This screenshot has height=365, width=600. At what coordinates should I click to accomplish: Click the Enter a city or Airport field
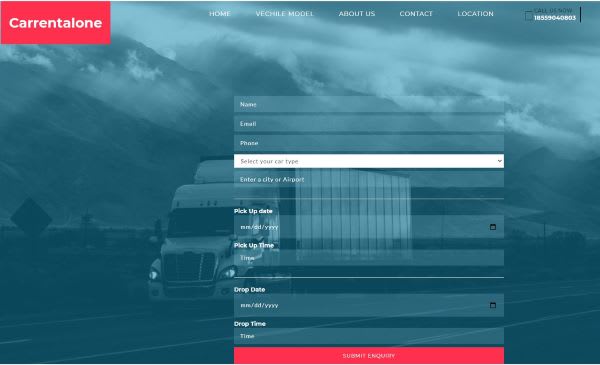pos(369,179)
